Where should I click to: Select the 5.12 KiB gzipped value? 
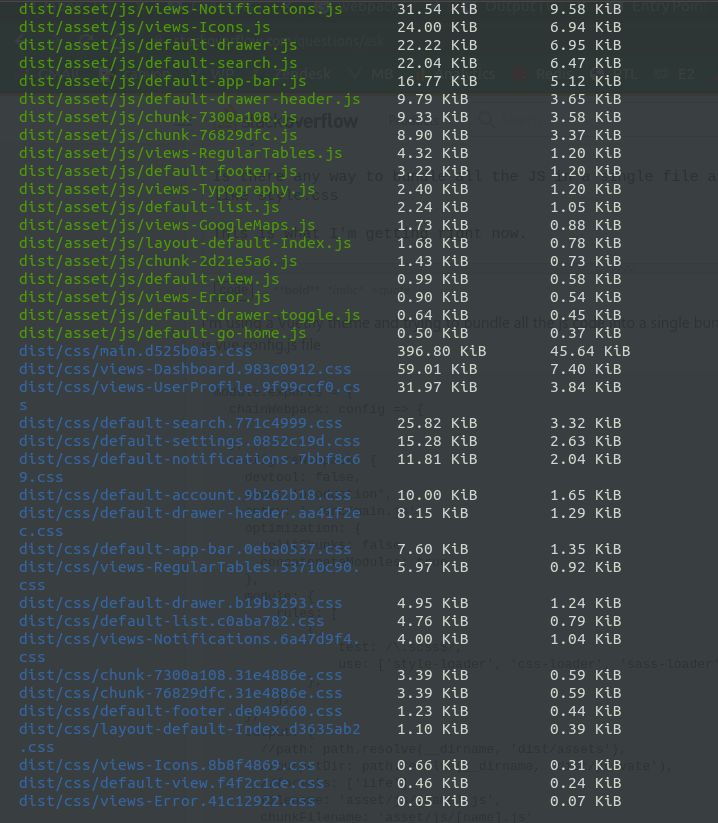586,81
